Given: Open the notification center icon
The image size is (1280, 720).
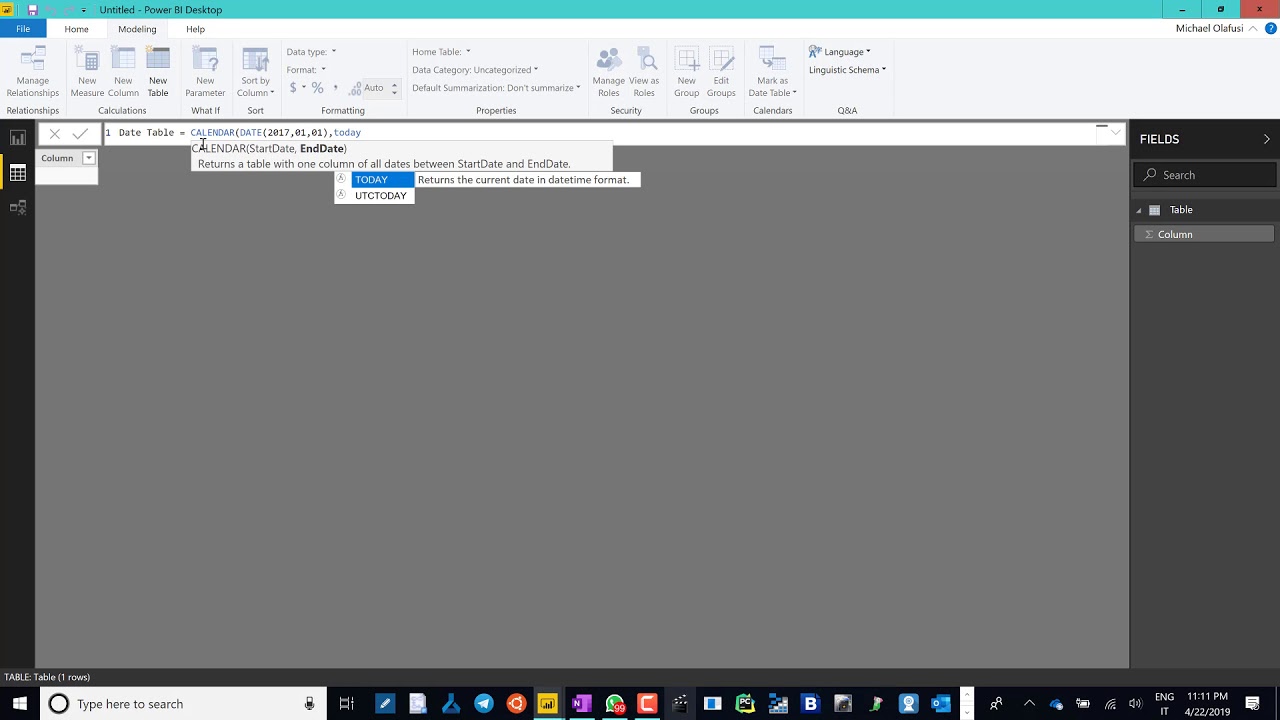Looking at the screenshot, I should coord(1252,704).
